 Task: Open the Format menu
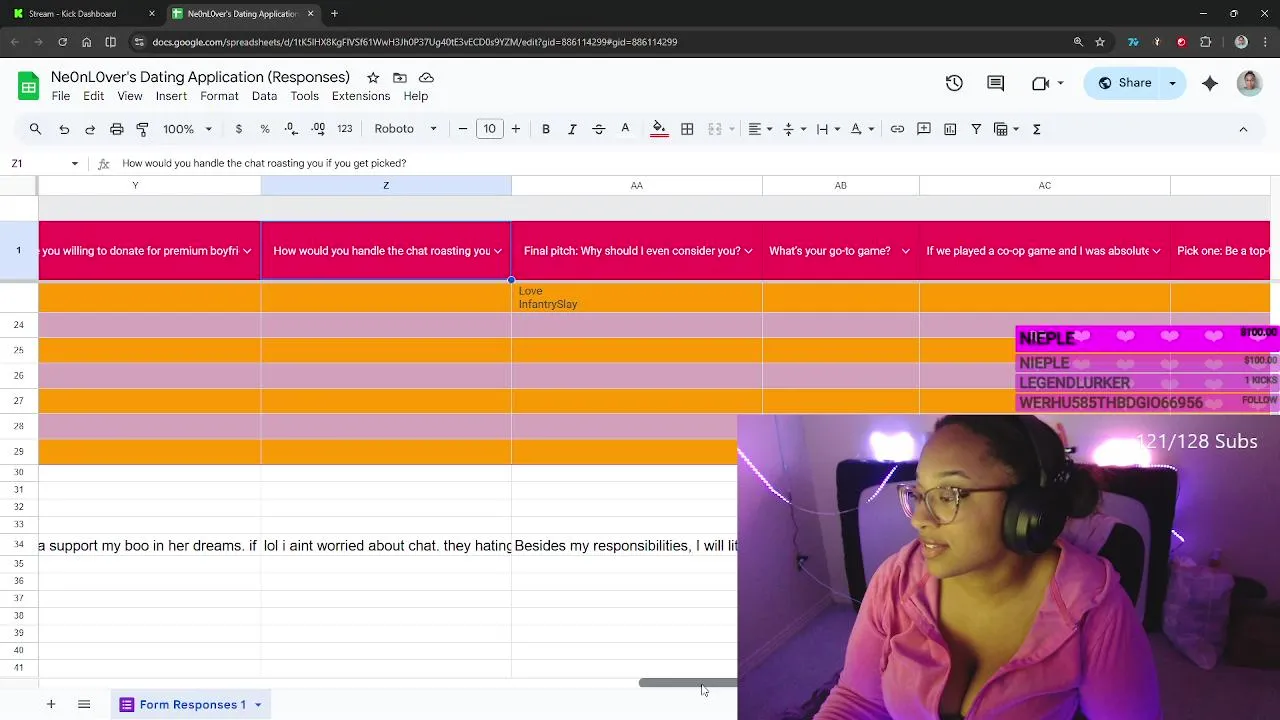point(219,96)
